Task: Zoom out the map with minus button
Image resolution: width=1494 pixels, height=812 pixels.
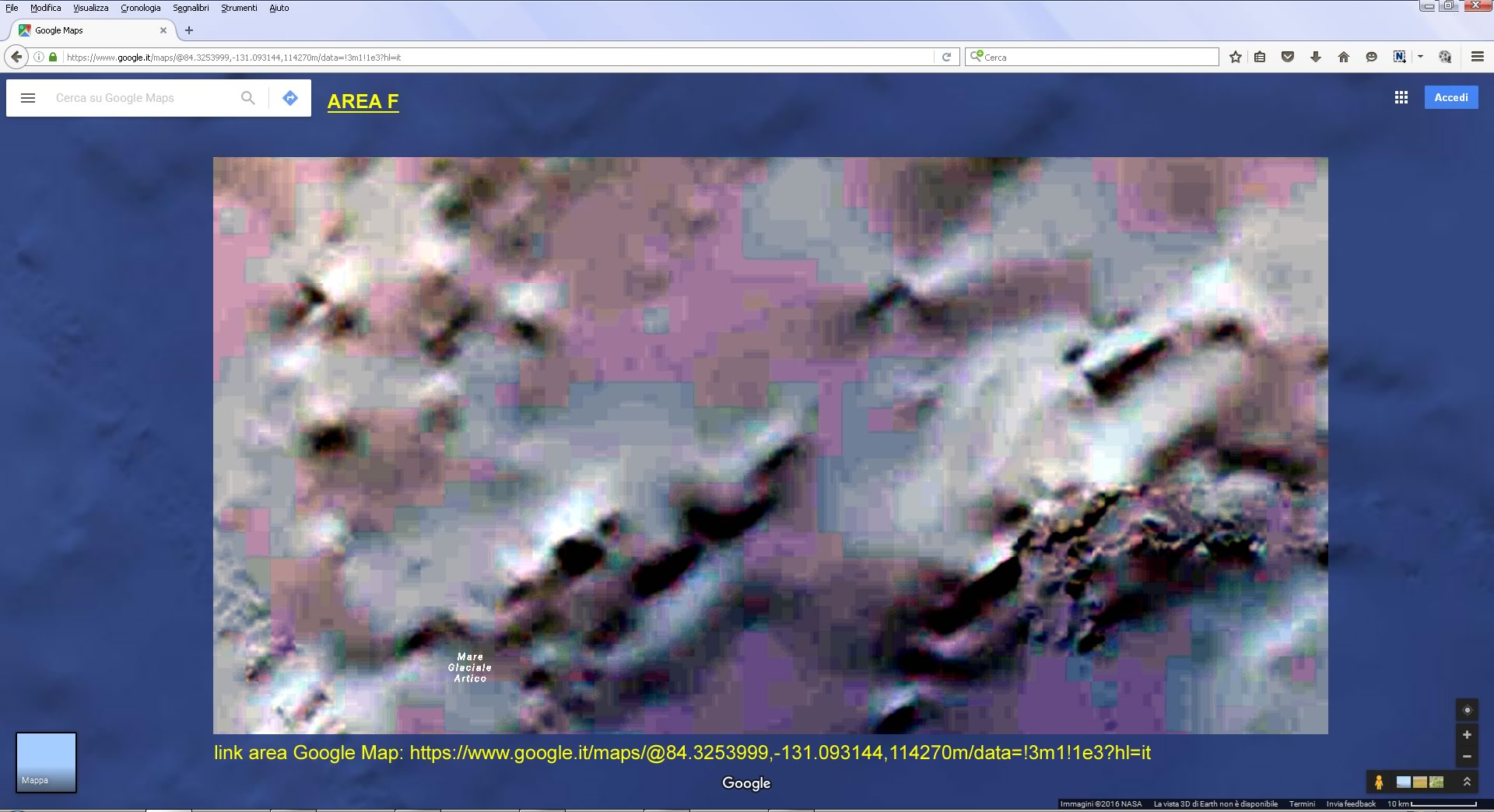Action: click(x=1467, y=756)
